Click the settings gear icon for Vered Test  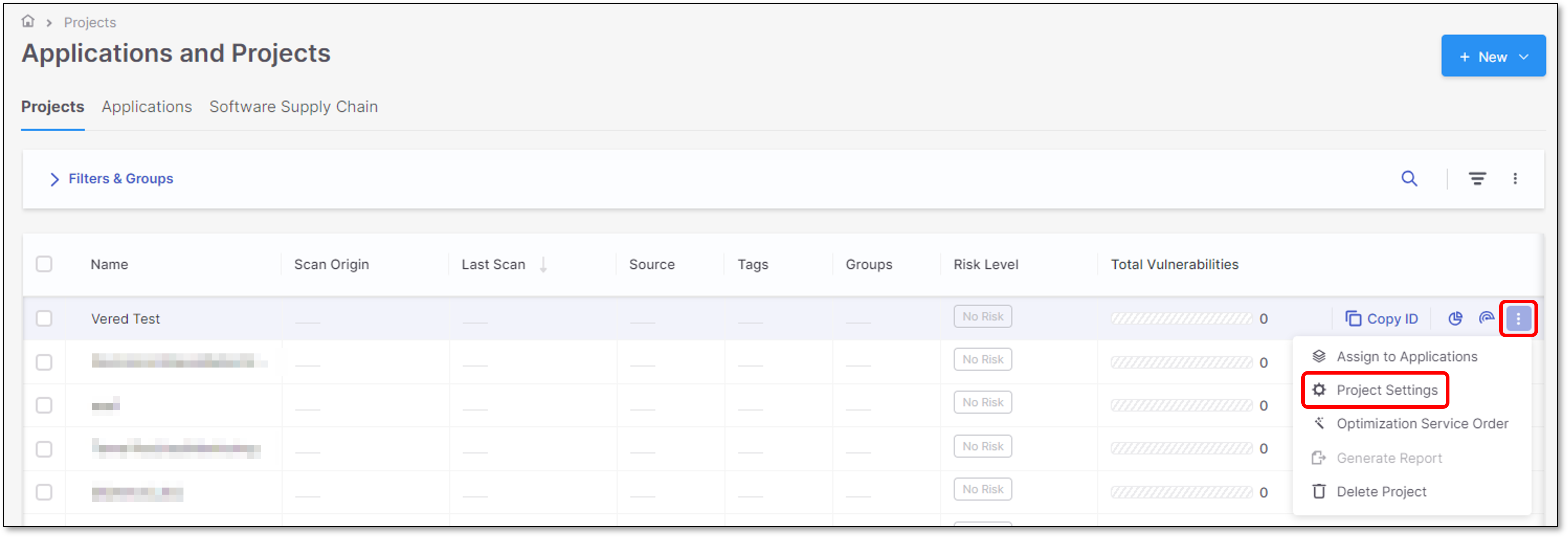1318,390
